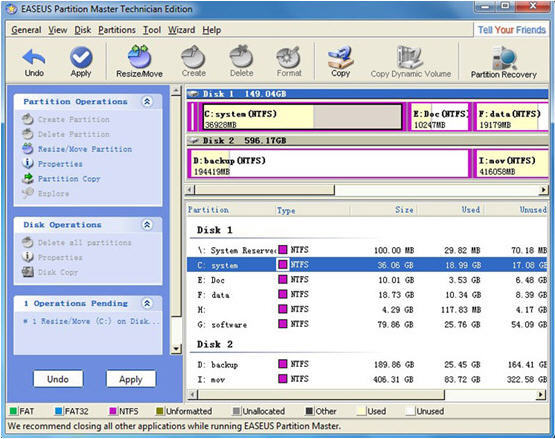Screen dimensions: 555x439
Task: Select E: Doc block in disk map
Action: point(440,117)
